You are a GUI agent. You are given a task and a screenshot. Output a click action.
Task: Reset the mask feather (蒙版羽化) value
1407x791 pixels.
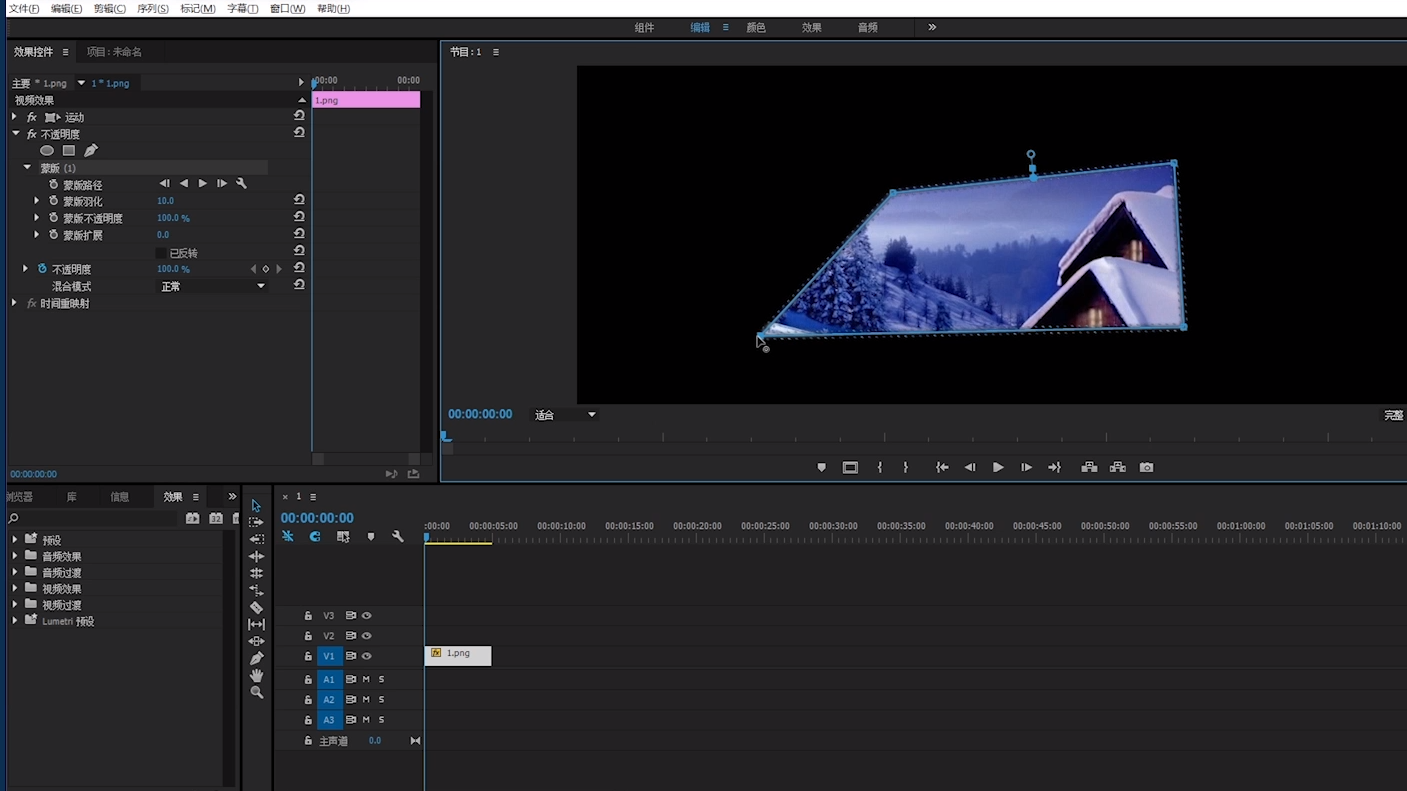pos(299,201)
